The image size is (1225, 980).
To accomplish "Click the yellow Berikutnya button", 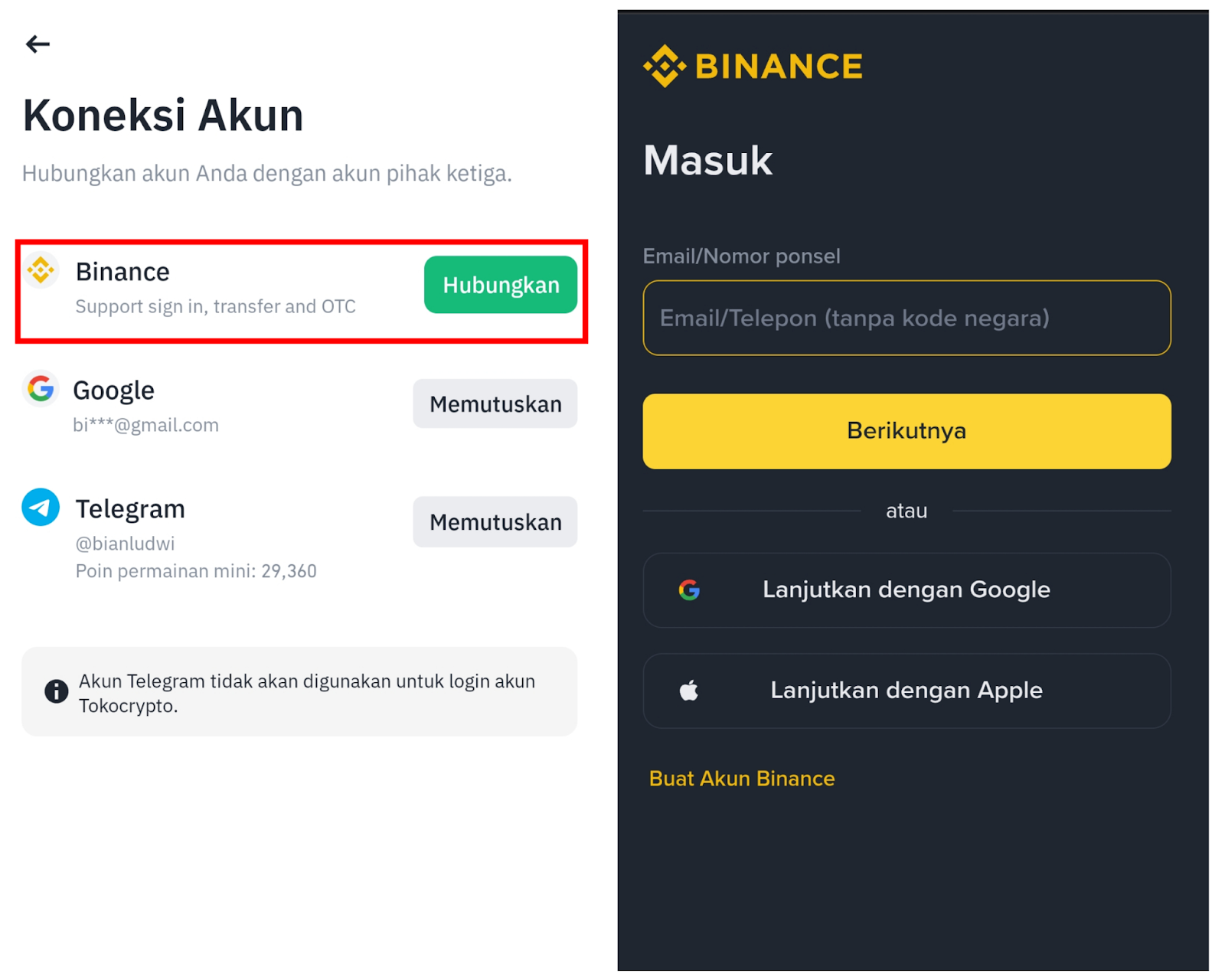I will [906, 431].
